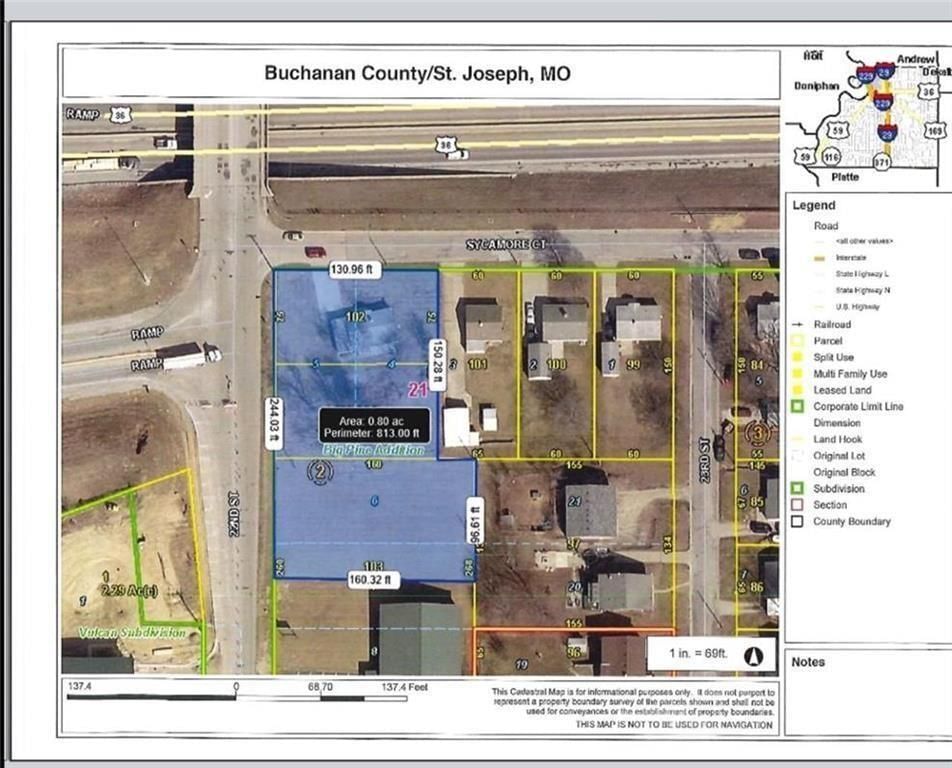
Task: Click the circled block number 2 marker
Action: [x=321, y=472]
